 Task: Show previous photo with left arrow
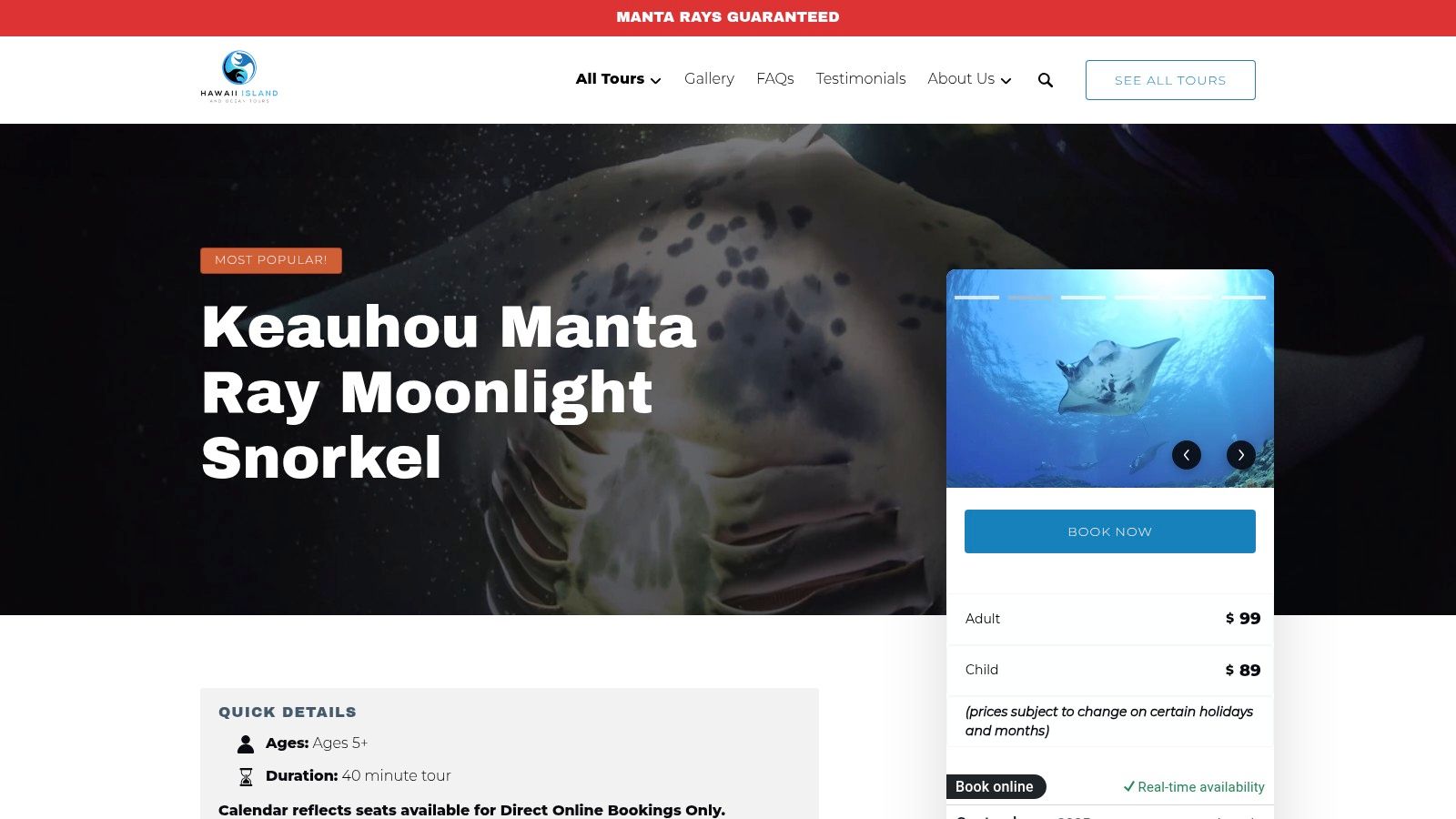click(x=1187, y=455)
